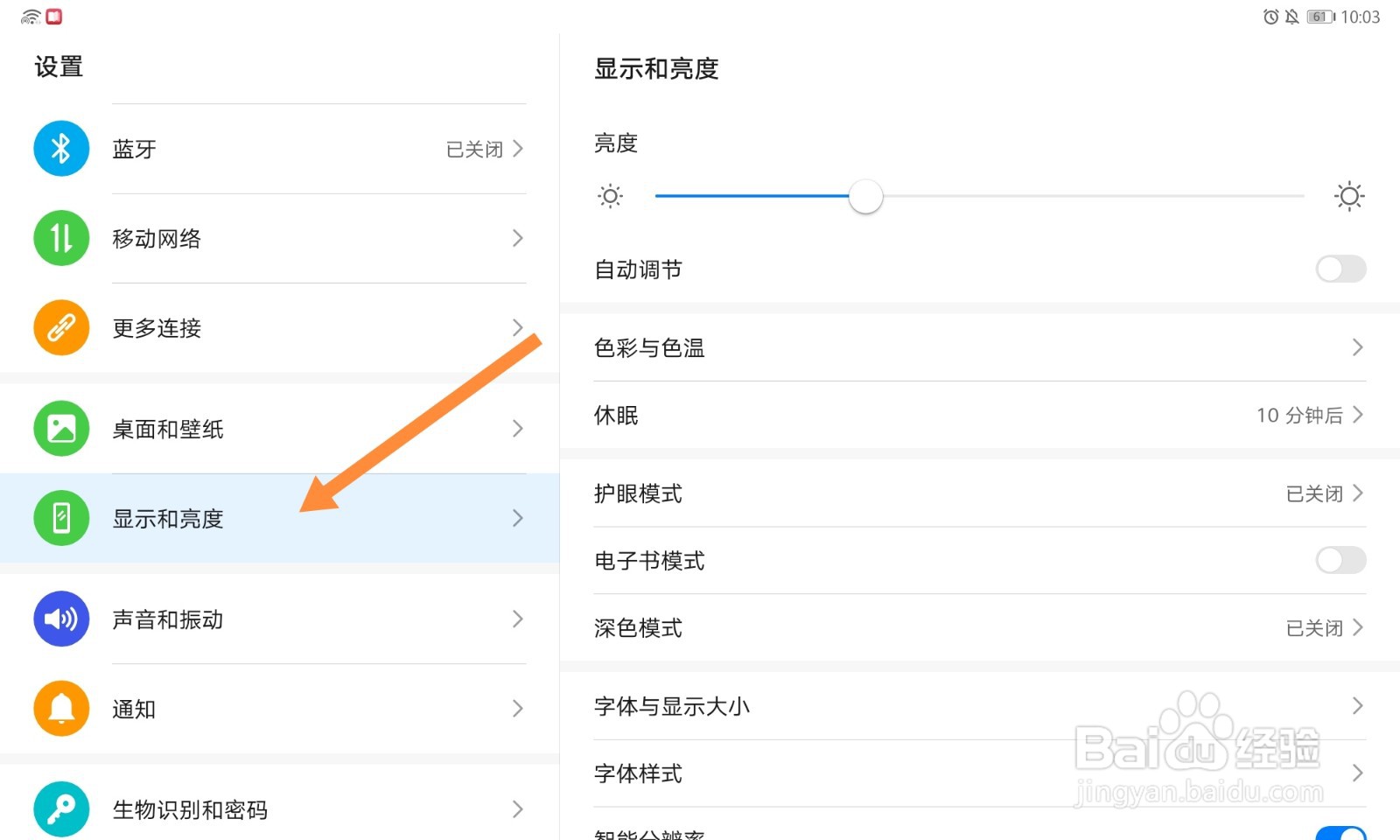Tap the 护眼模式 row
Image resolution: width=1400 pixels, height=840 pixels.
click(x=978, y=493)
